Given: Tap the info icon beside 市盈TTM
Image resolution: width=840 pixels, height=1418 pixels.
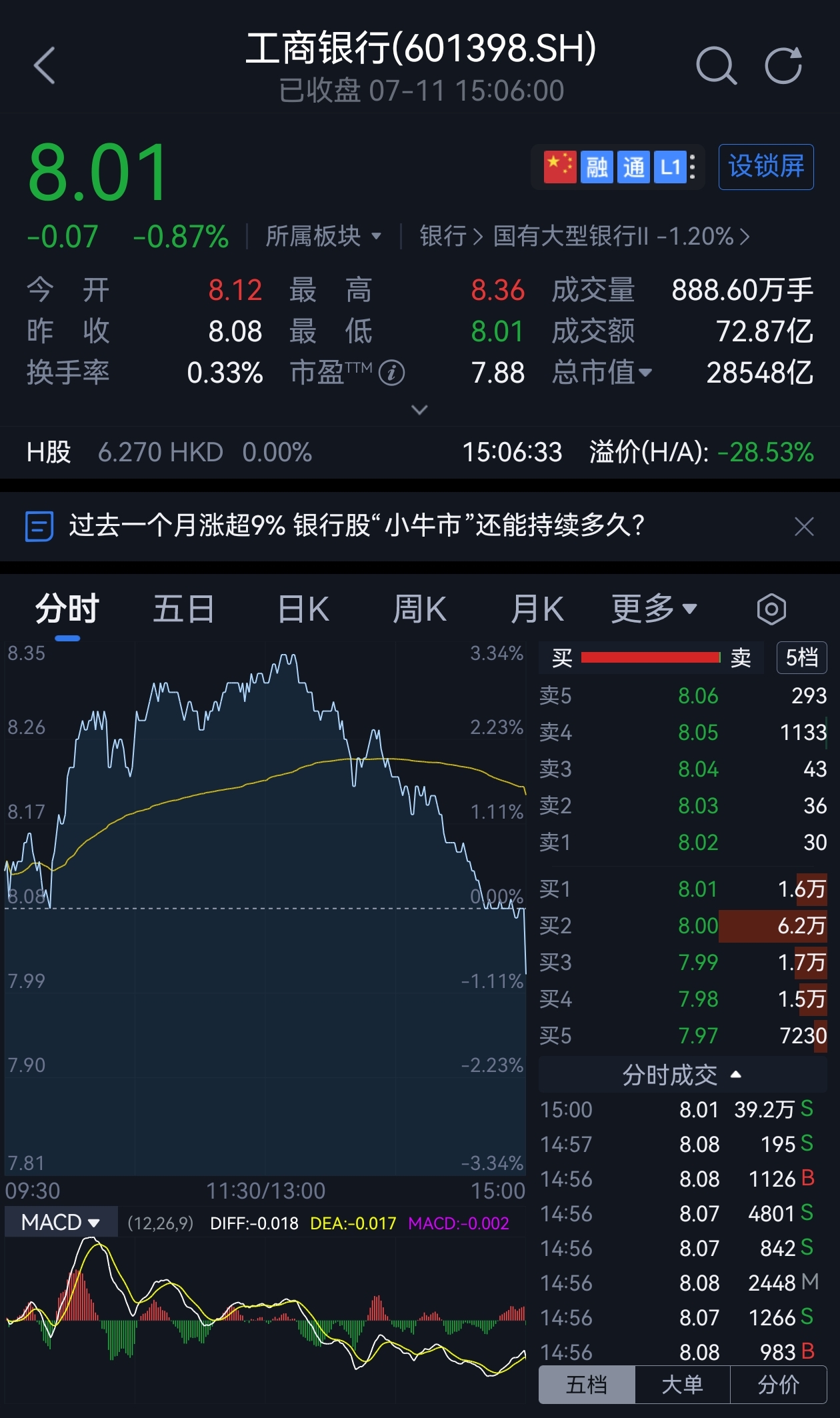Looking at the screenshot, I should (x=392, y=373).
